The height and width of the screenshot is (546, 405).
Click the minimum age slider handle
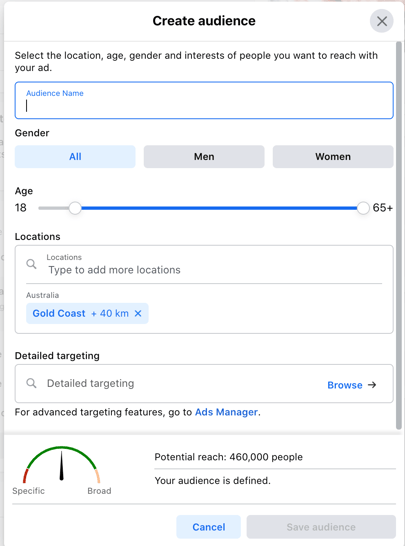click(x=75, y=208)
